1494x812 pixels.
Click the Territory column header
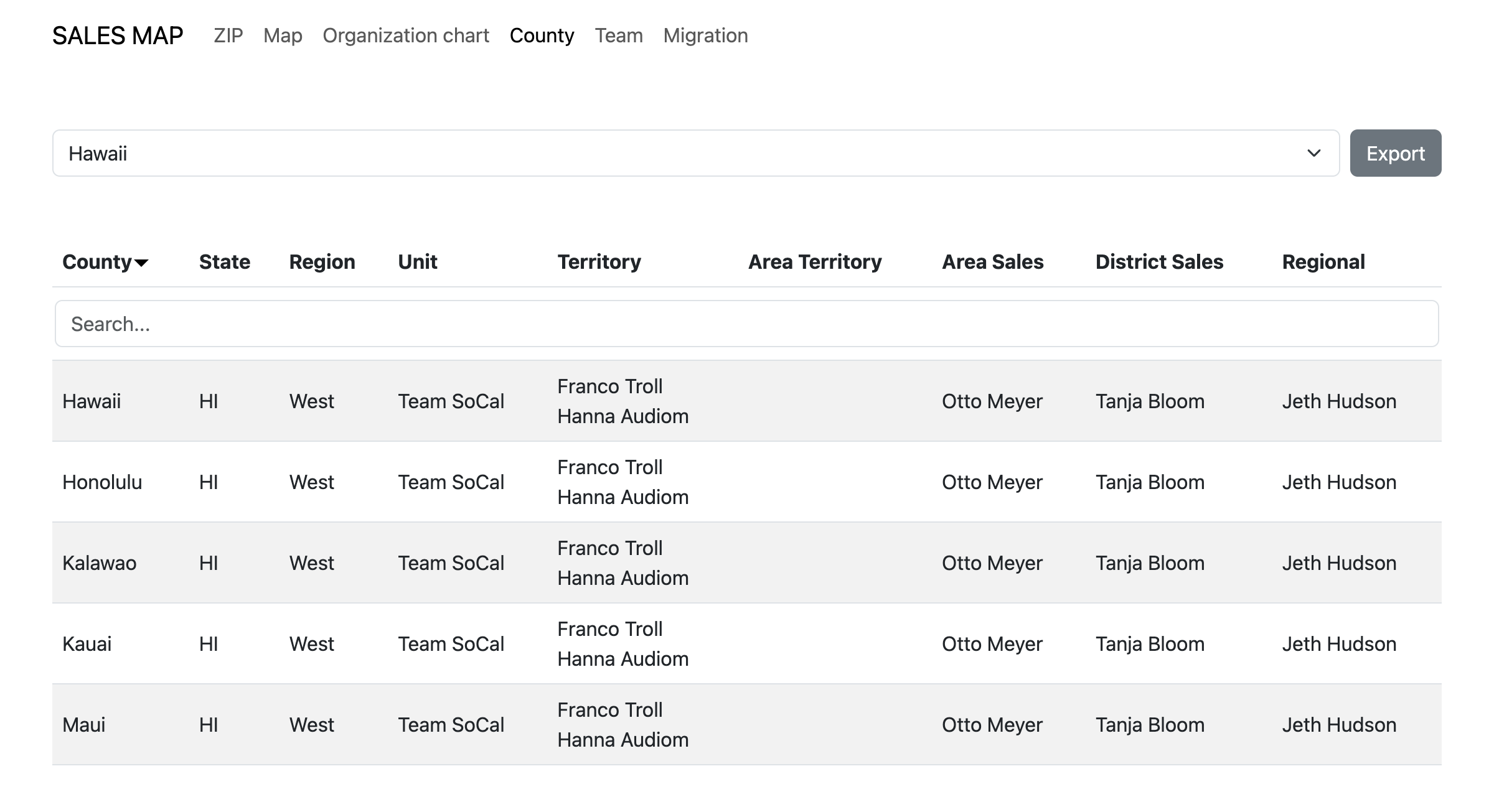pyautogui.click(x=599, y=261)
